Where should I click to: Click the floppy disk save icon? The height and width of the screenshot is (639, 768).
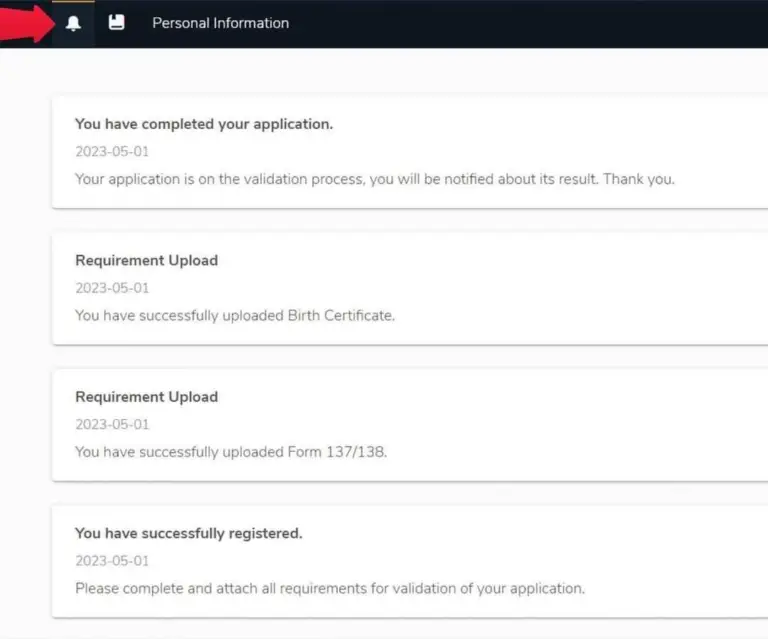click(116, 22)
